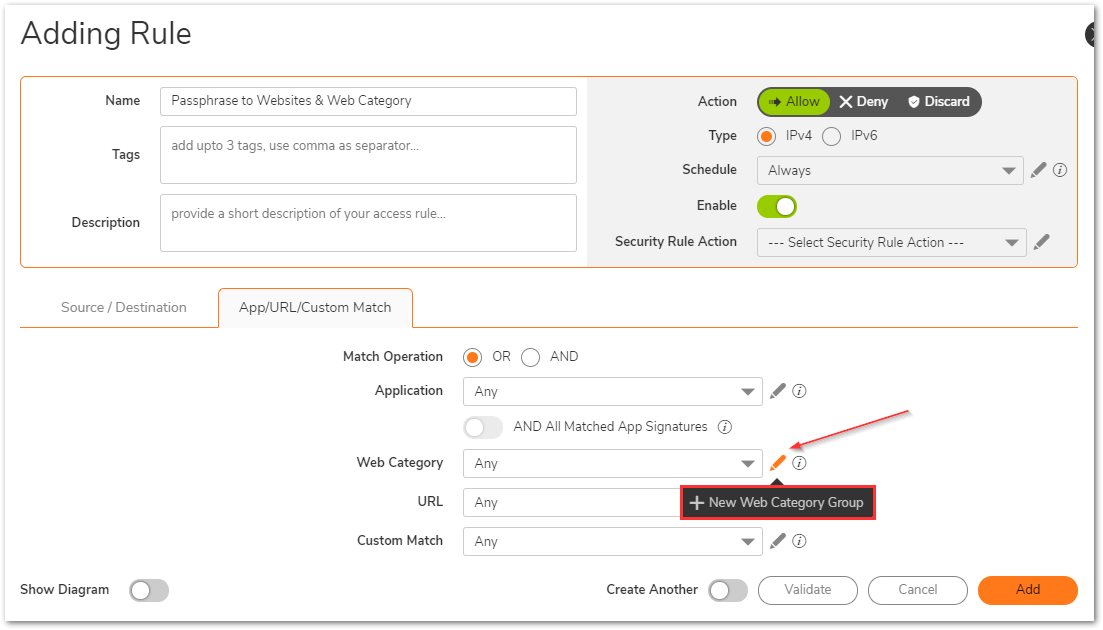Click the orange Web Category pencil icon

(x=778, y=463)
